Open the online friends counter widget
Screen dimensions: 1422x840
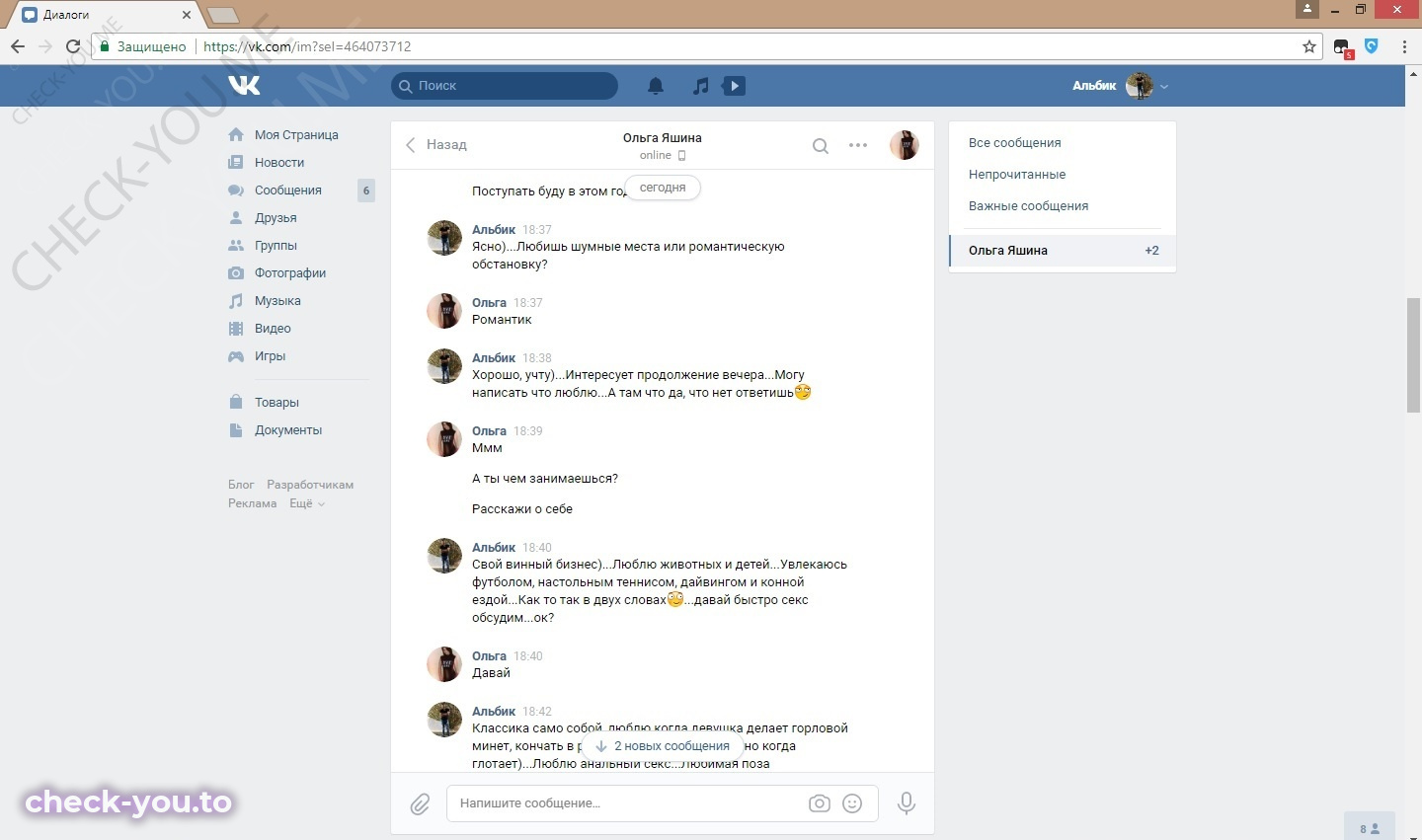tap(1370, 827)
